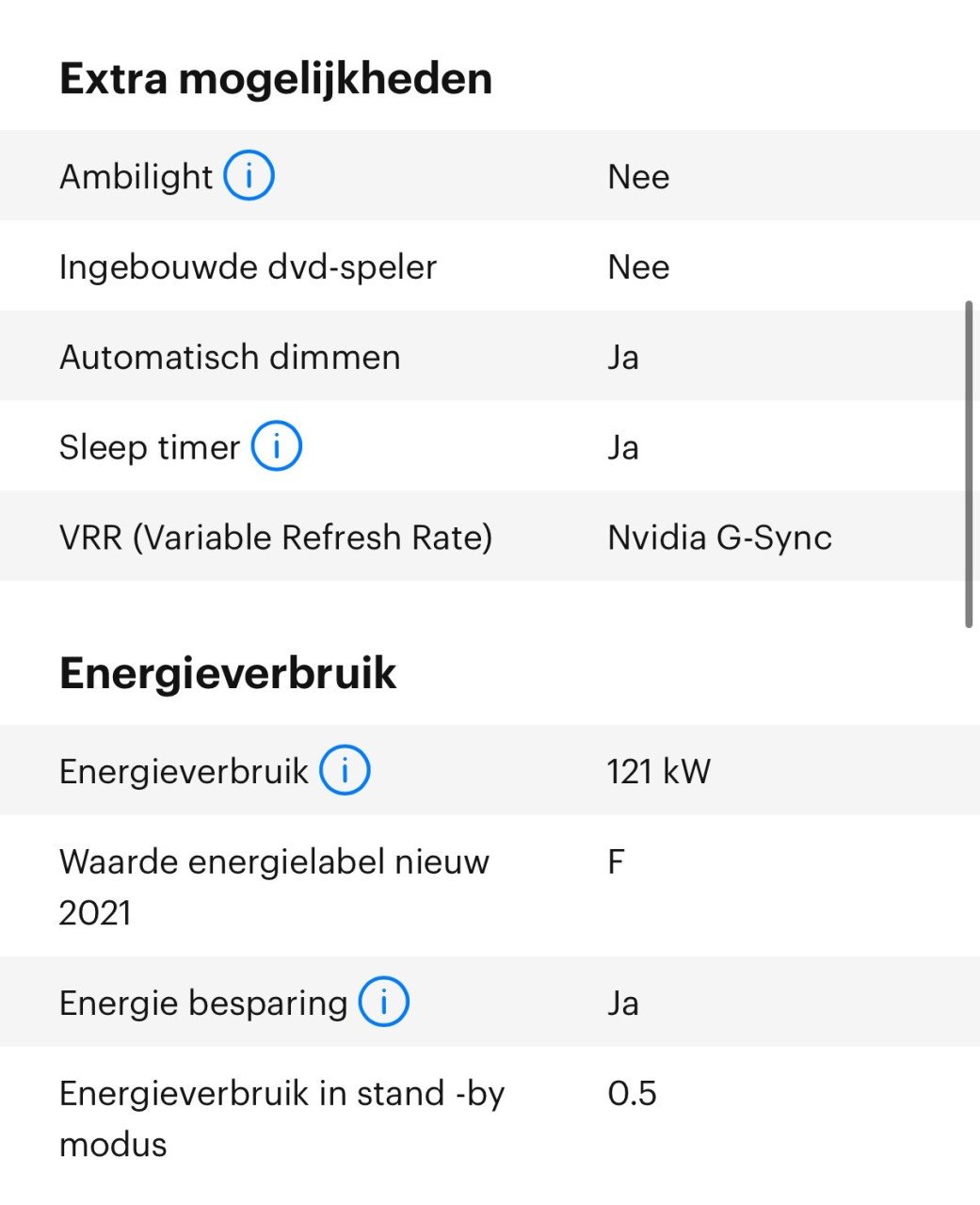Select the Extra mogelijkheden heading
This screenshot has height=1205, width=980.
pos(276,78)
